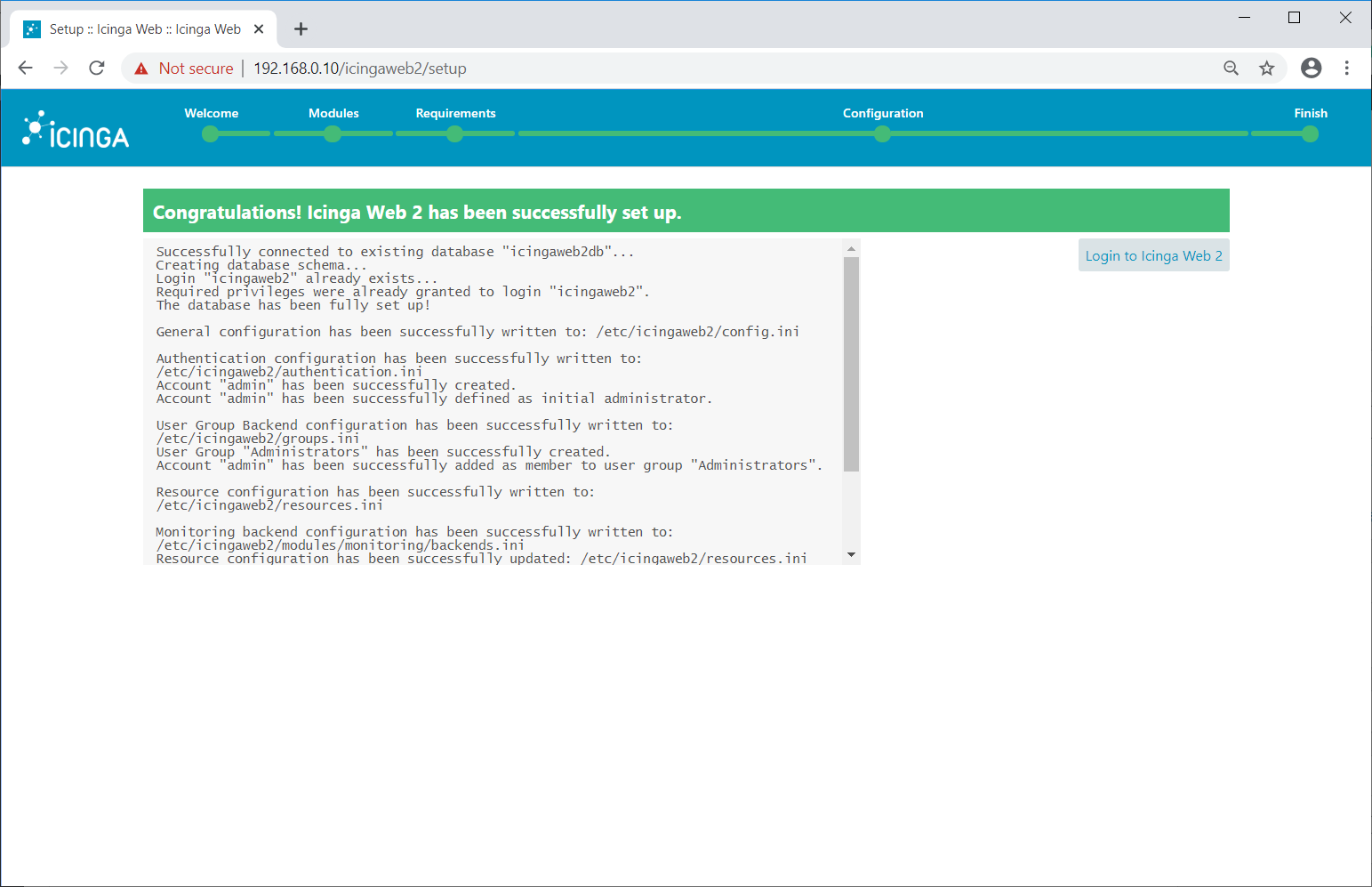Click 'Resource configuration has been successfully updated' line

tap(482, 559)
